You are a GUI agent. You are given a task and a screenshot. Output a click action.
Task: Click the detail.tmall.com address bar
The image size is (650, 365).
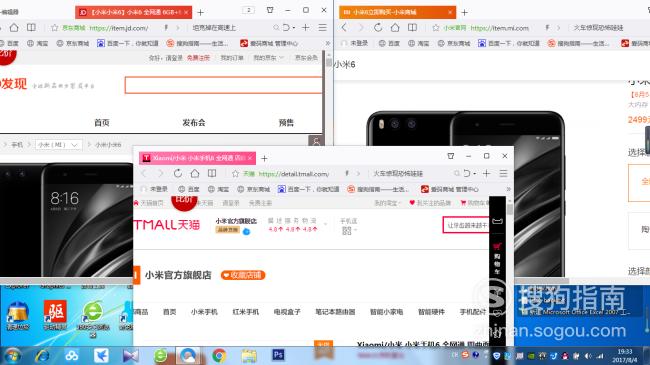293,174
